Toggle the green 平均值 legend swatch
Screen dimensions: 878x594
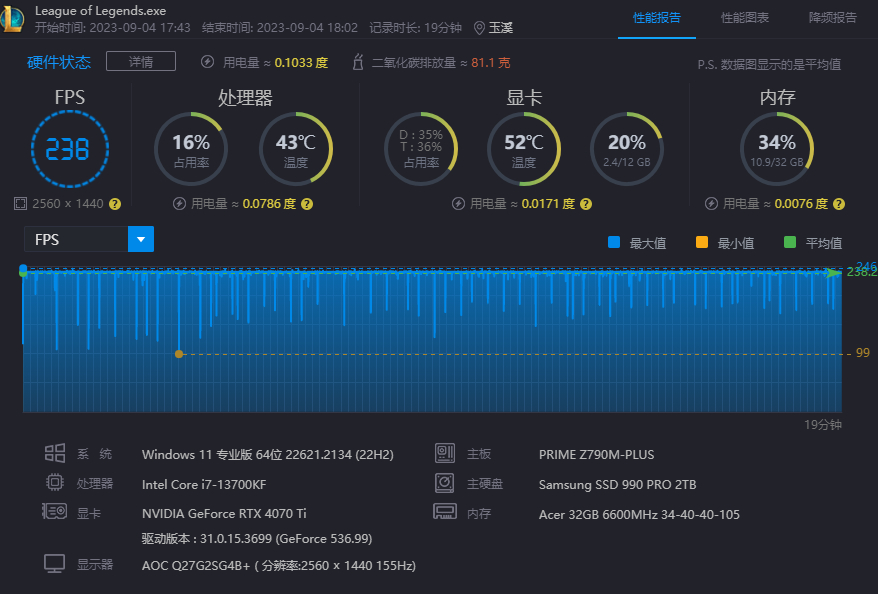point(790,242)
